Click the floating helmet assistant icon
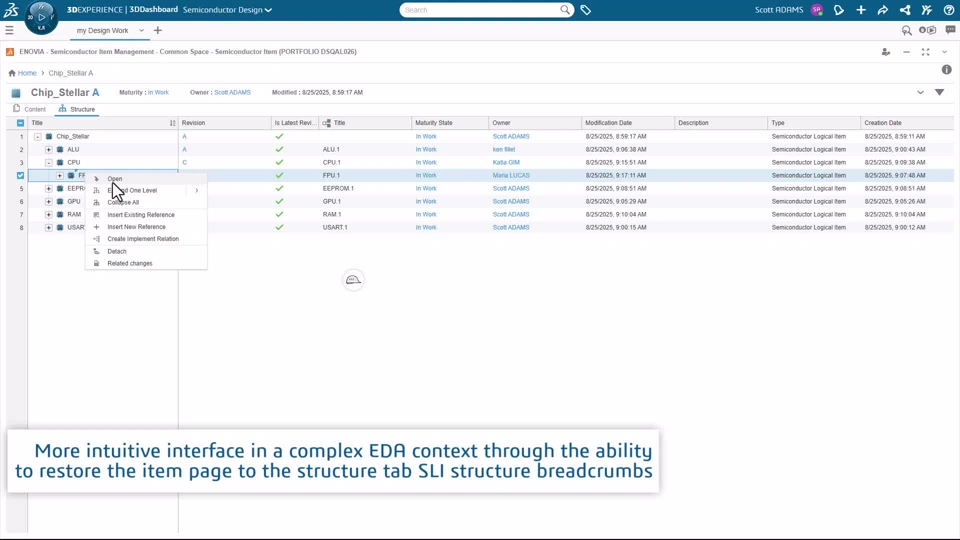This screenshot has height=540, width=960. 353,280
